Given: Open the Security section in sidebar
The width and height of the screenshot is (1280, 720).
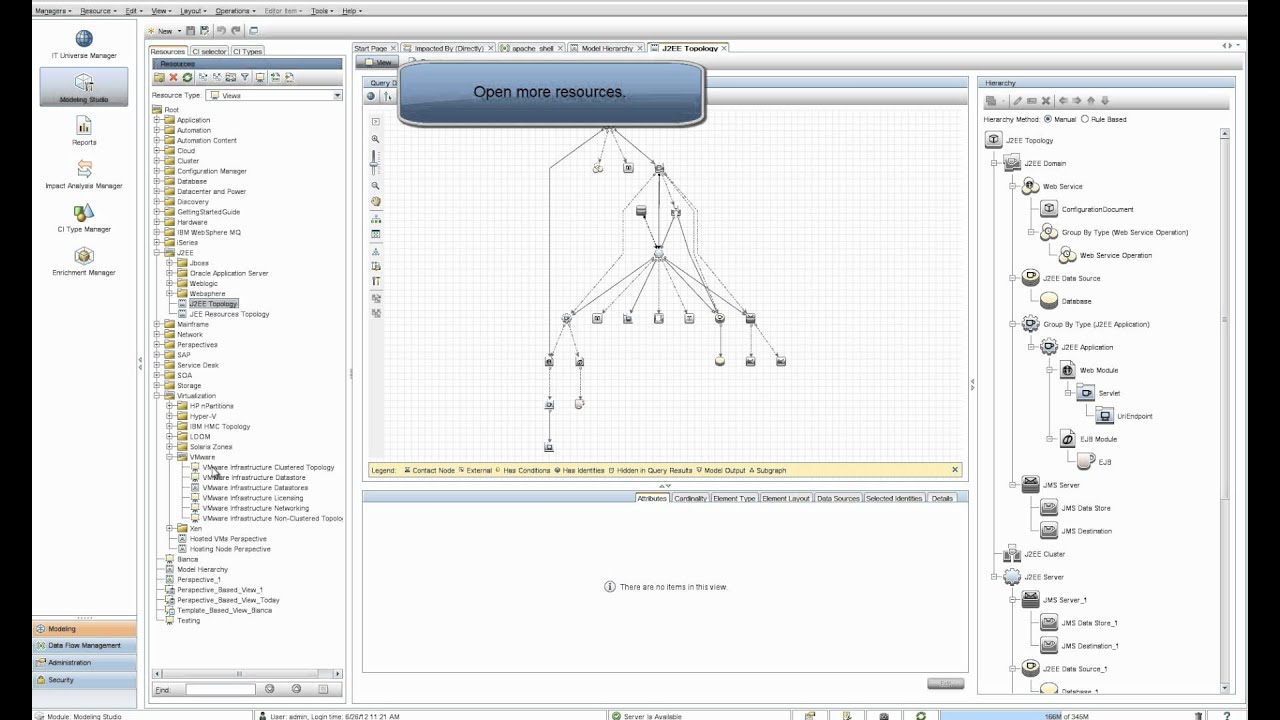Looking at the screenshot, I should pos(84,680).
